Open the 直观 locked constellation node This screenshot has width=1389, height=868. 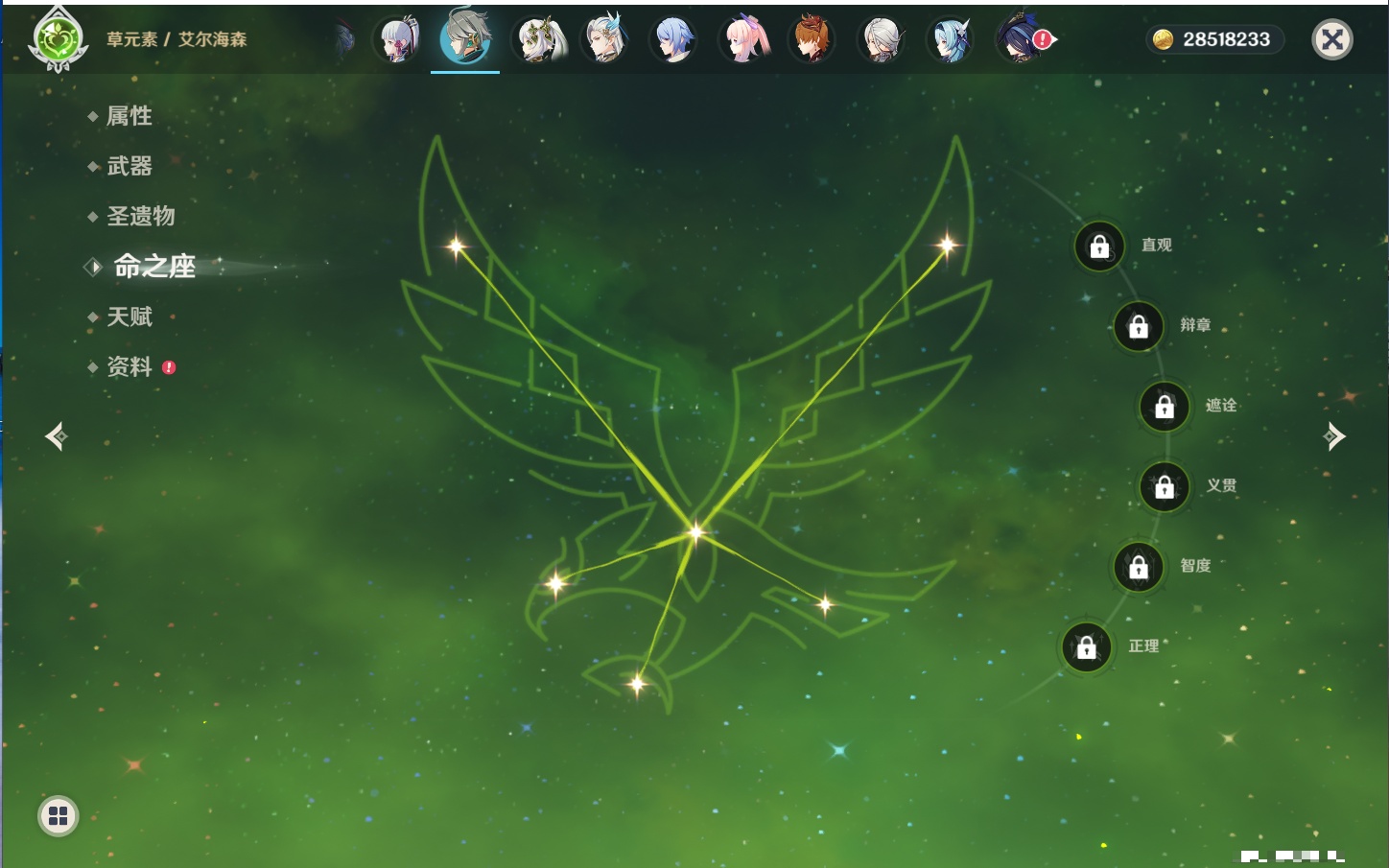1099,246
